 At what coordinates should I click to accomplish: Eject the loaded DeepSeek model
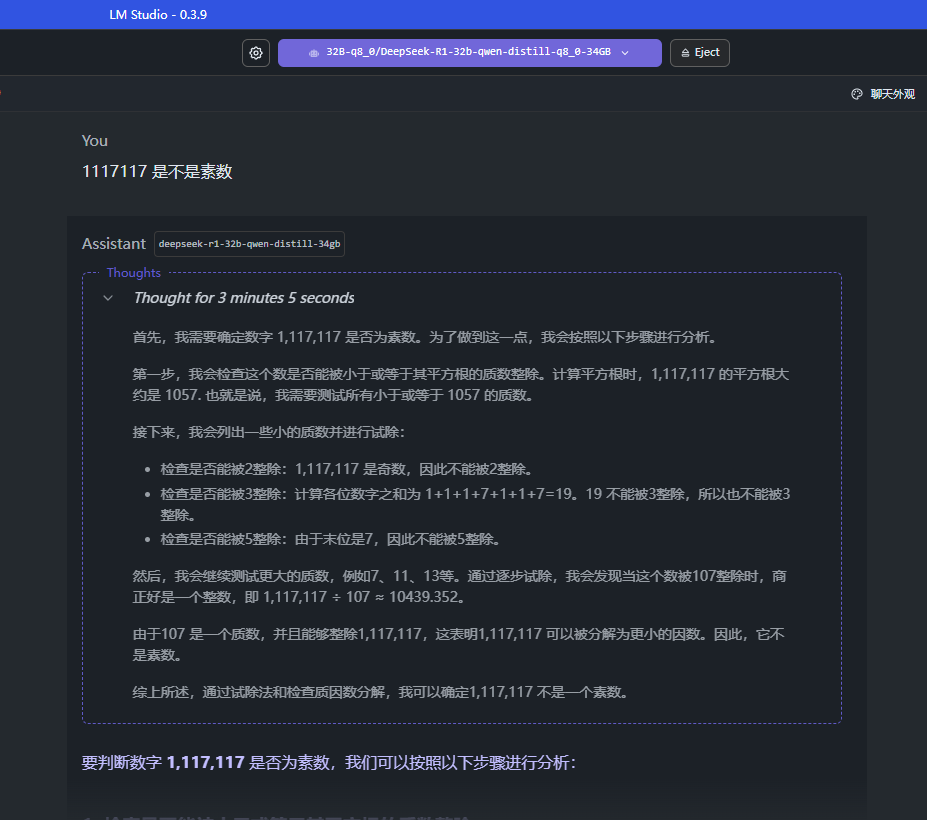point(699,53)
